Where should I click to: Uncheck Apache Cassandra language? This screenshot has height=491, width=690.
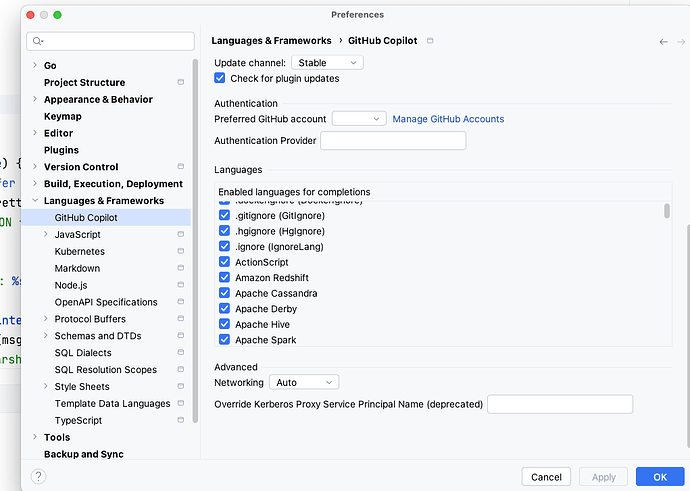pyautogui.click(x=224, y=293)
